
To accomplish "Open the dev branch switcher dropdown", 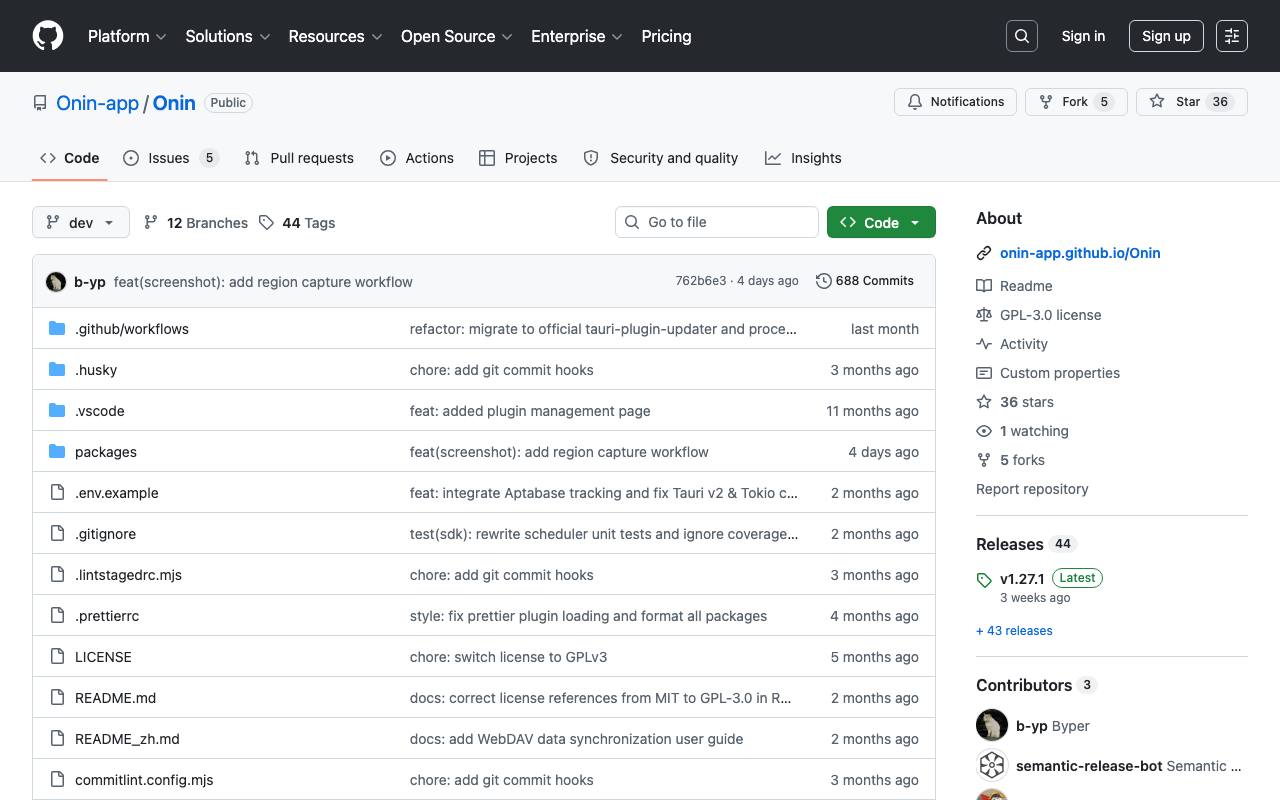I will pyautogui.click(x=81, y=222).
